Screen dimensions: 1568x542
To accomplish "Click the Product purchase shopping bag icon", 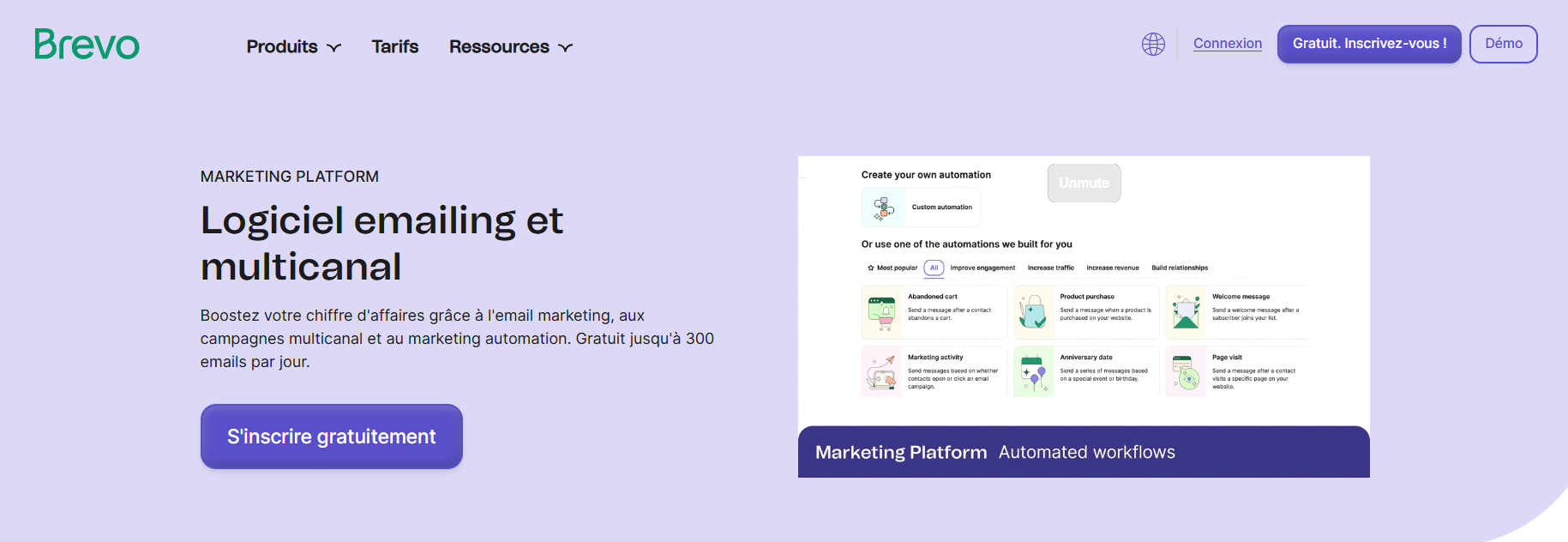I will coord(1033,313).
